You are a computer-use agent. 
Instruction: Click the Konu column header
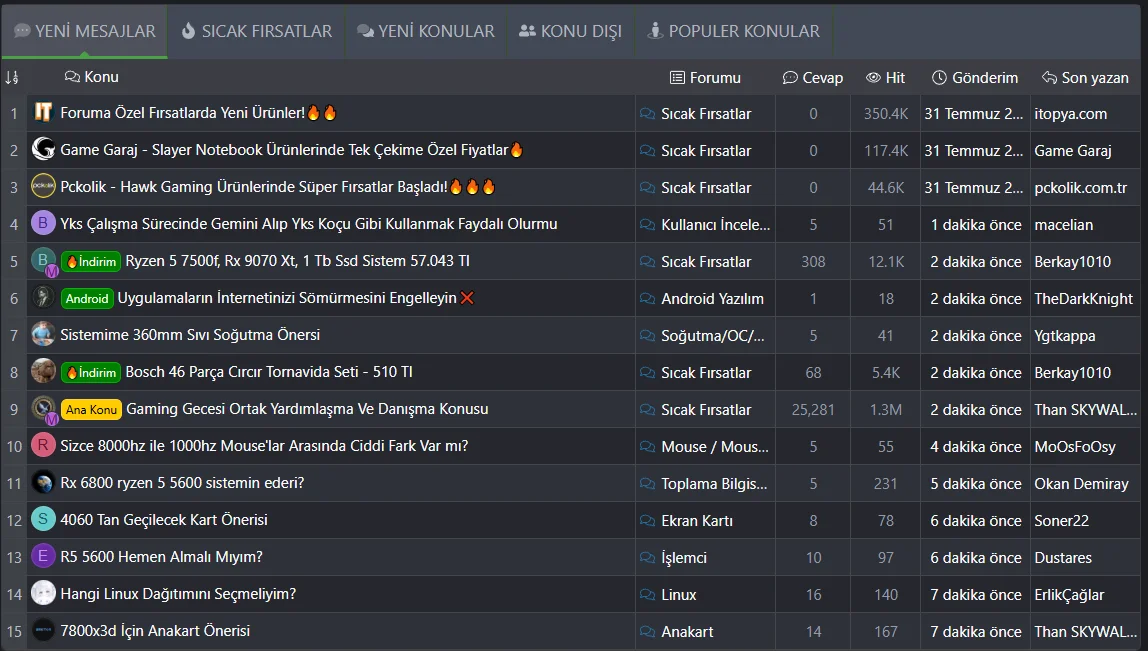(92, 77)
